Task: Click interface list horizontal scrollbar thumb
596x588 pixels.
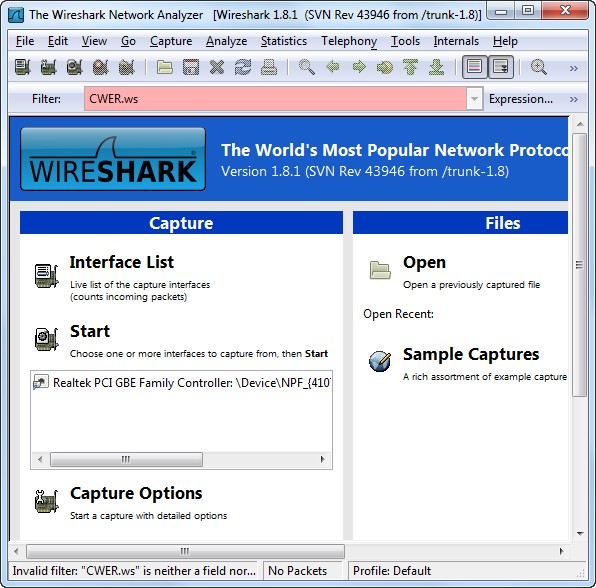Action: pos(126,459)
